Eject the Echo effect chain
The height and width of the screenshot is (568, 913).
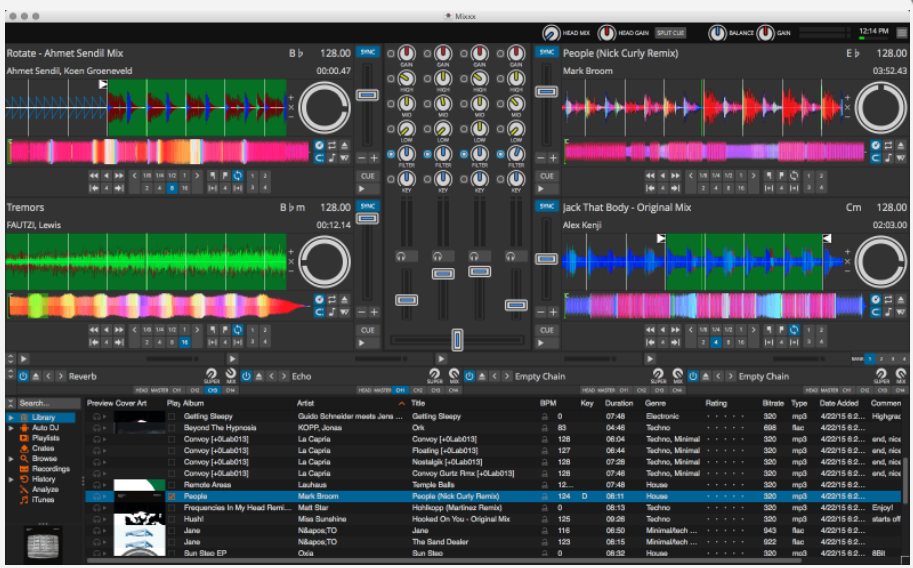259,376
